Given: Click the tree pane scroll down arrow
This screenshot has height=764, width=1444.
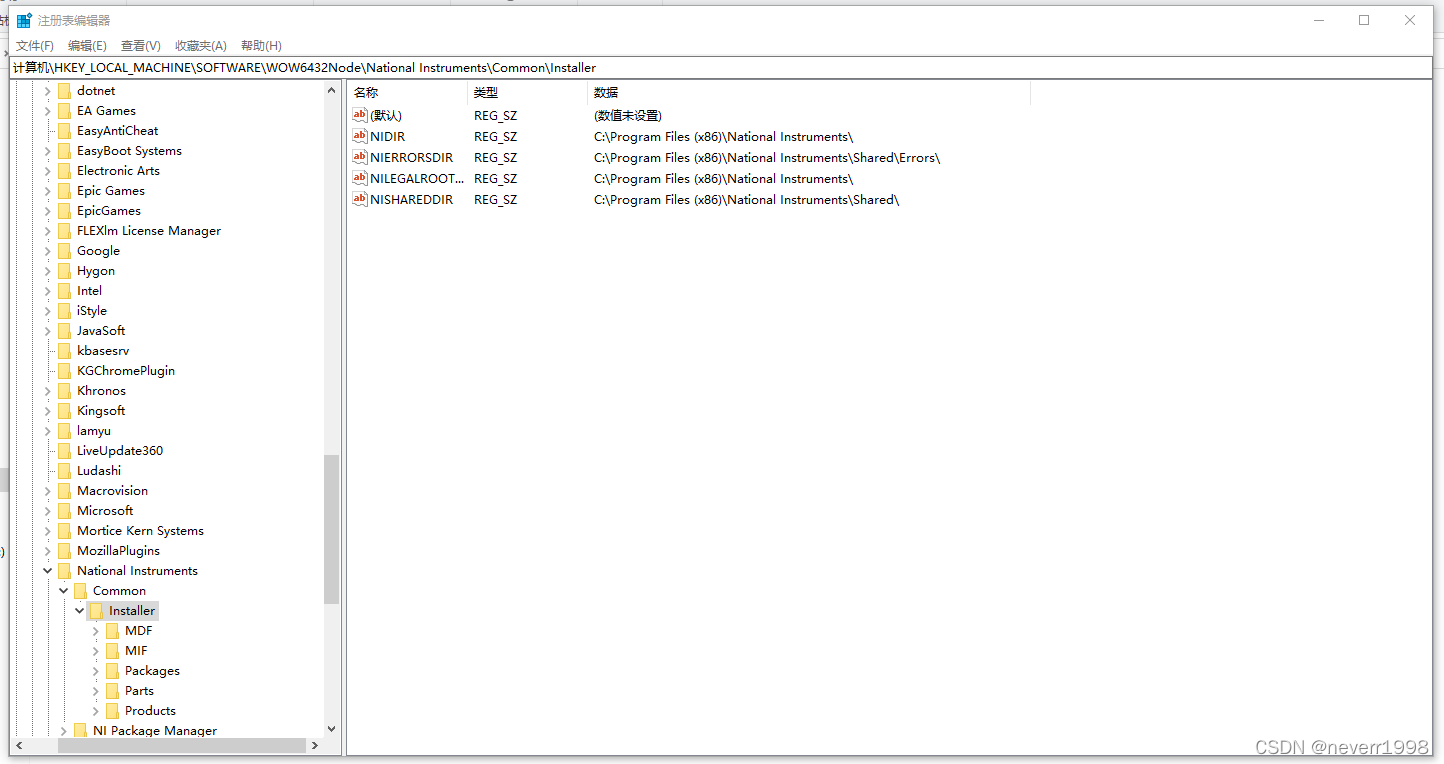Looking at the screenshot, I should tap(332, 730).
